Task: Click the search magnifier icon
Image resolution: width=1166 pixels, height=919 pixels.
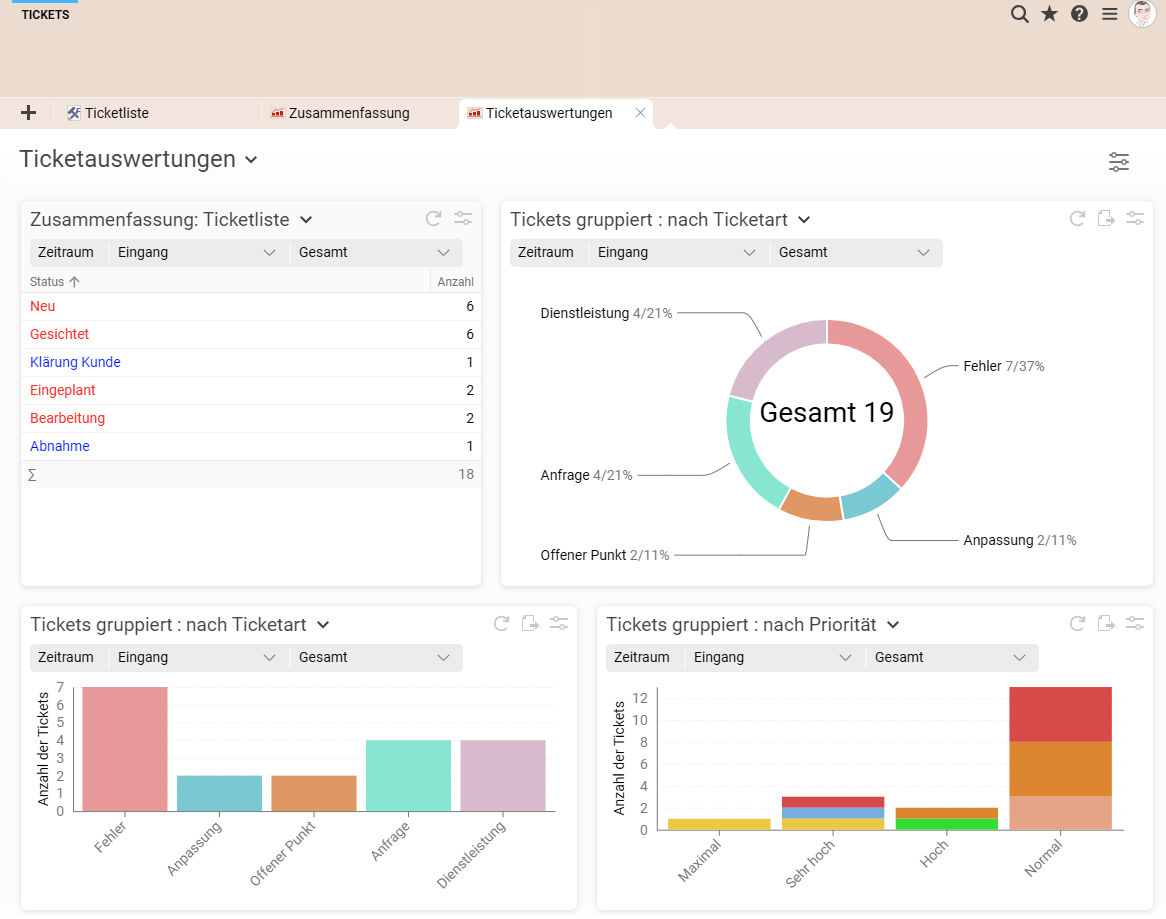Action: (1019, 14)
